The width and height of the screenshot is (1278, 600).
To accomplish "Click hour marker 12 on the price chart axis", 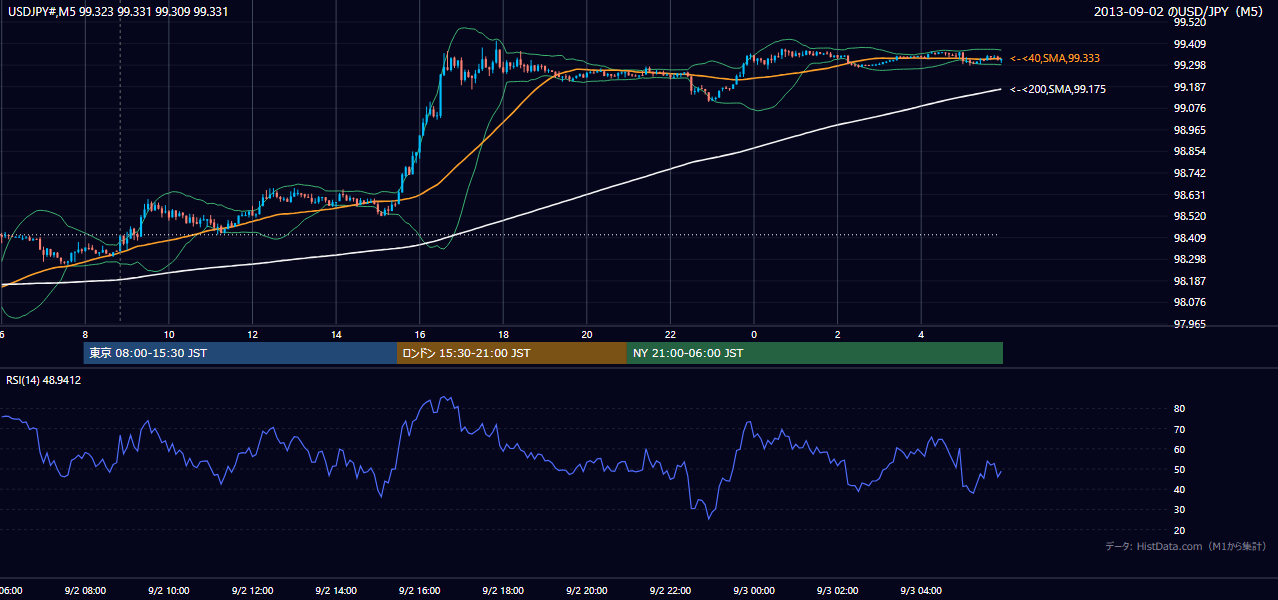I will point(253,334).
